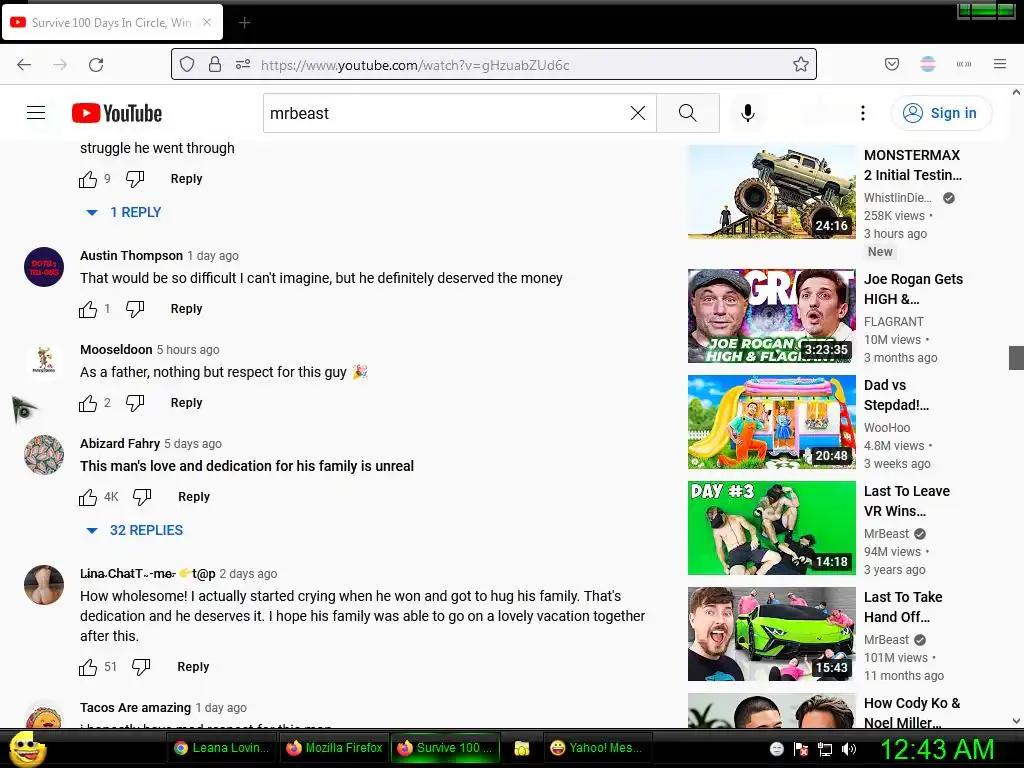Like Austin Thompson's comment
The image size is (1024, 768).
(x=88, y=309)
